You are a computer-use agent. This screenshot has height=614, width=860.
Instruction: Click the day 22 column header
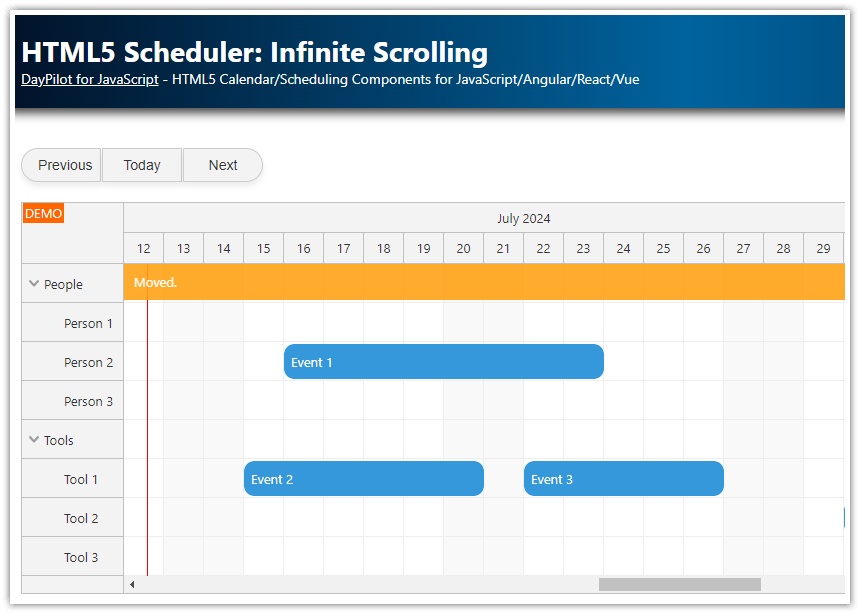(x=543, y=248)
